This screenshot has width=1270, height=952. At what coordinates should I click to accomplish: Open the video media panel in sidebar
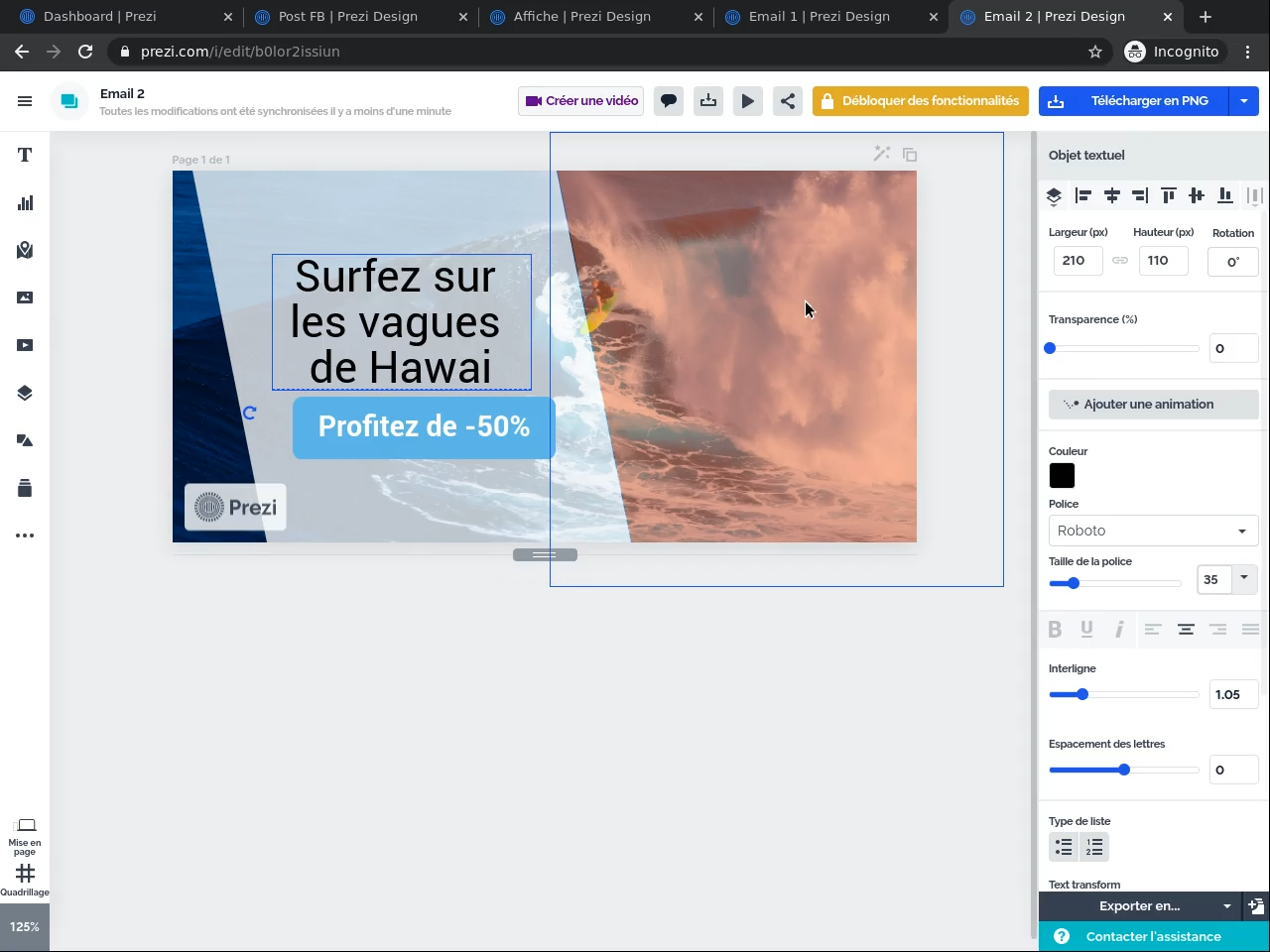[25, 345]
